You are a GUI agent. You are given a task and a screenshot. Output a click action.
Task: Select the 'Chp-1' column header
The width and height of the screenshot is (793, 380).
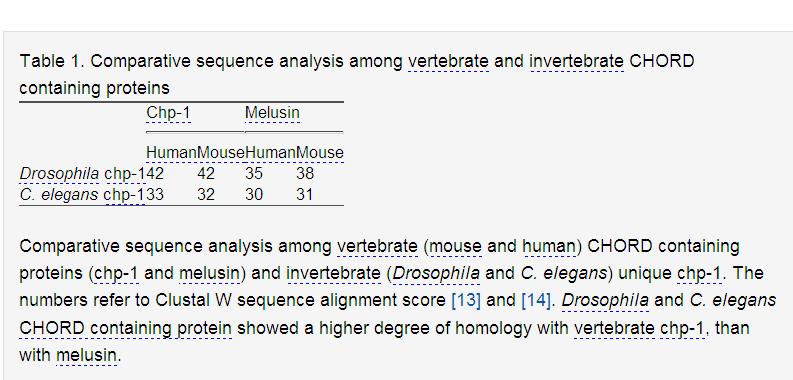[x=168, y=113]
